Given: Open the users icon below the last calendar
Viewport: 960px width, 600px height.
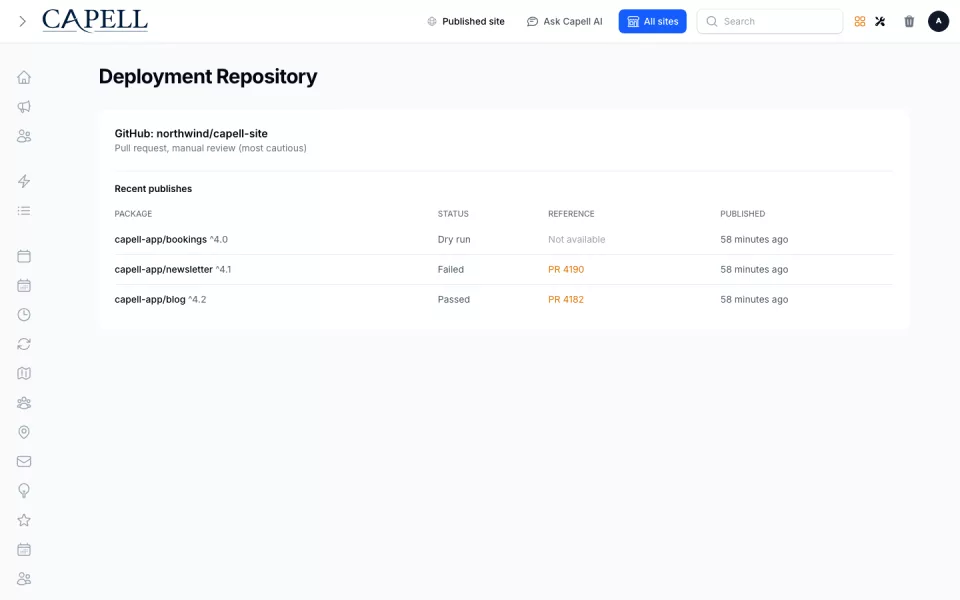Looking at the screenshot, I should pyautogui.click(x=24, y=579).
